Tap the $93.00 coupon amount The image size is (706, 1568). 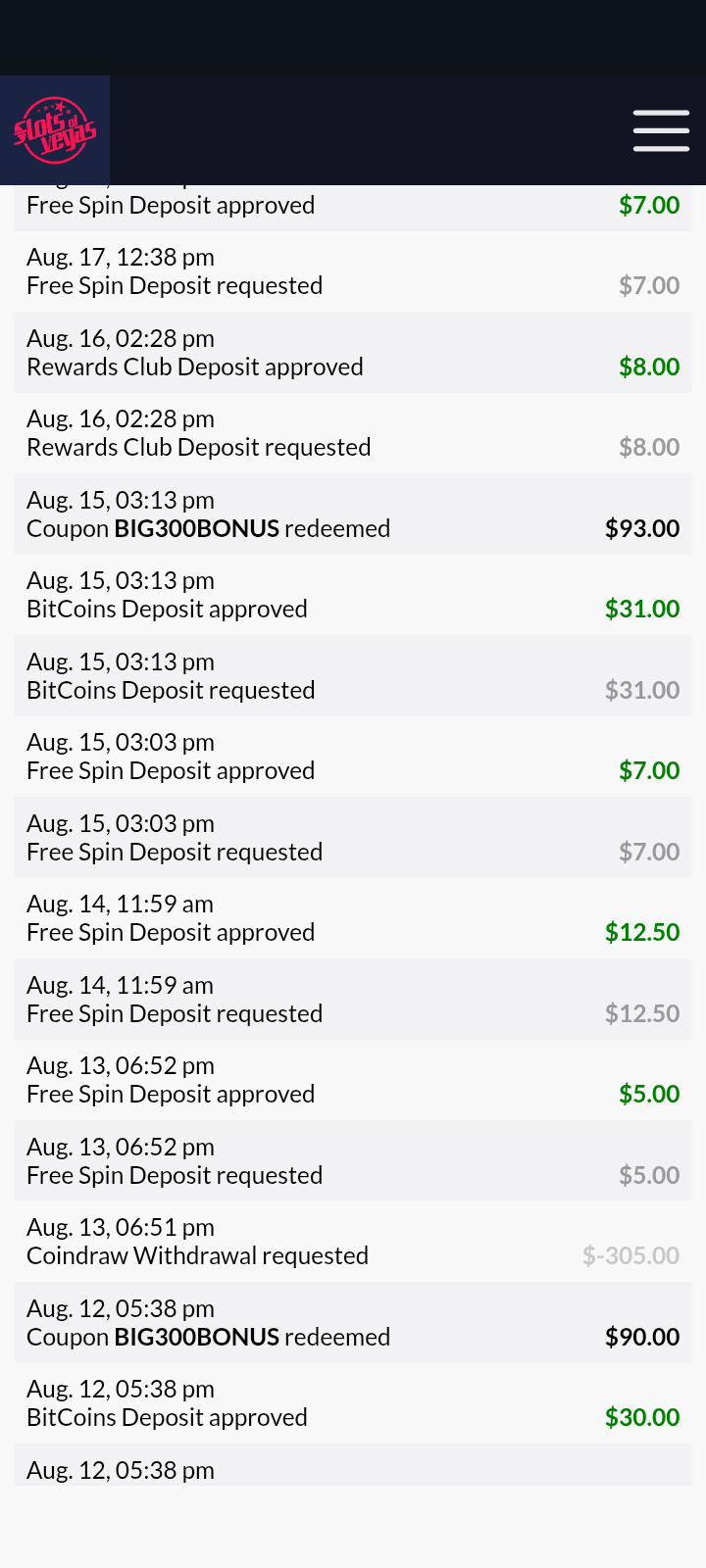[x=642, y=528]
